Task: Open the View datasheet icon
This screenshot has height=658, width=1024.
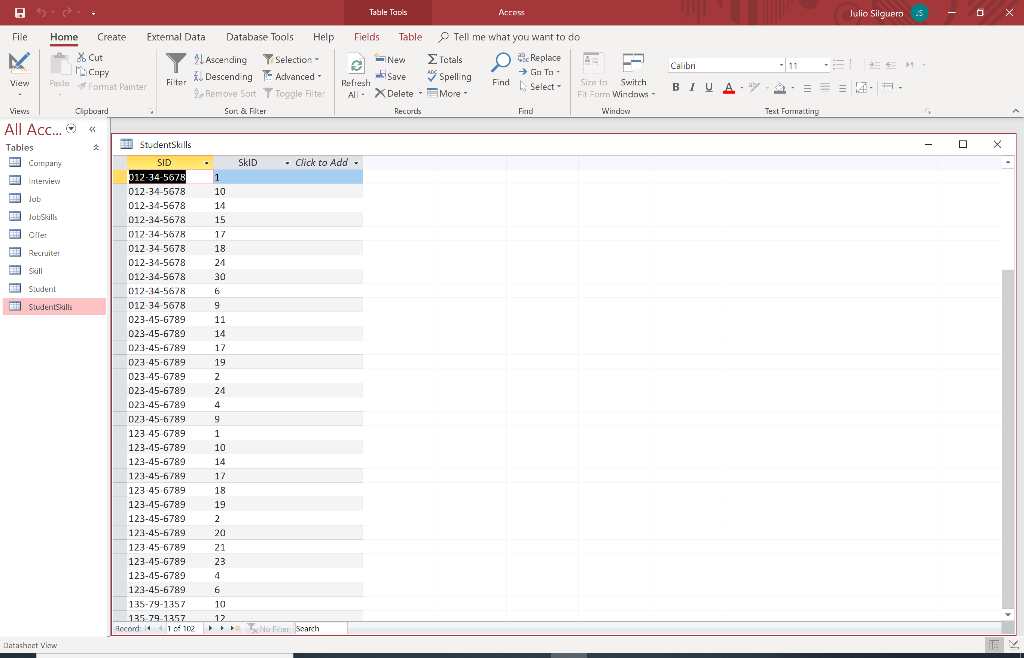Action: [19, 63]
